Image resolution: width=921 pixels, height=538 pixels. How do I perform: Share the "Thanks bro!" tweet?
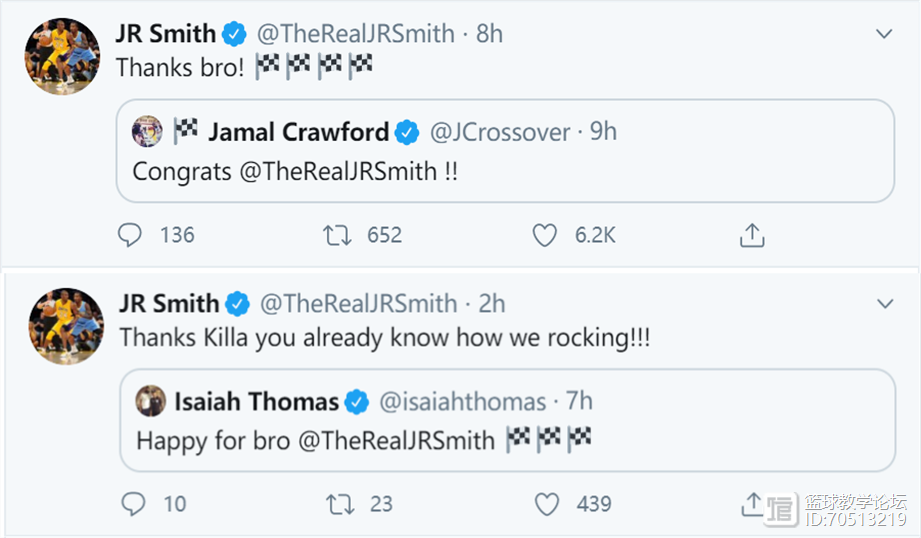click(x=752, y=235)
